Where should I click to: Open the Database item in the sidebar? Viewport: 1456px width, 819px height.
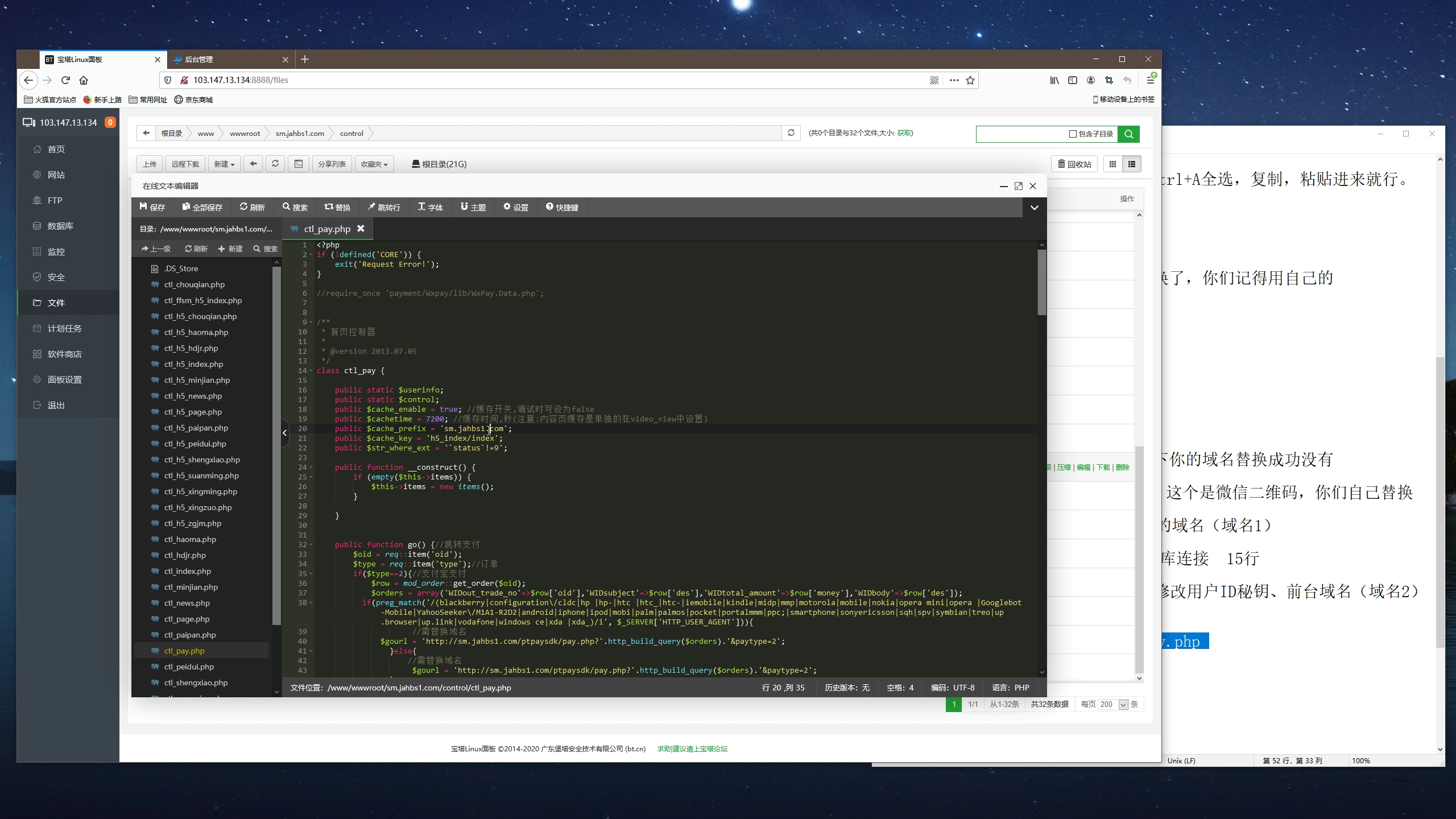click(60, 226)
